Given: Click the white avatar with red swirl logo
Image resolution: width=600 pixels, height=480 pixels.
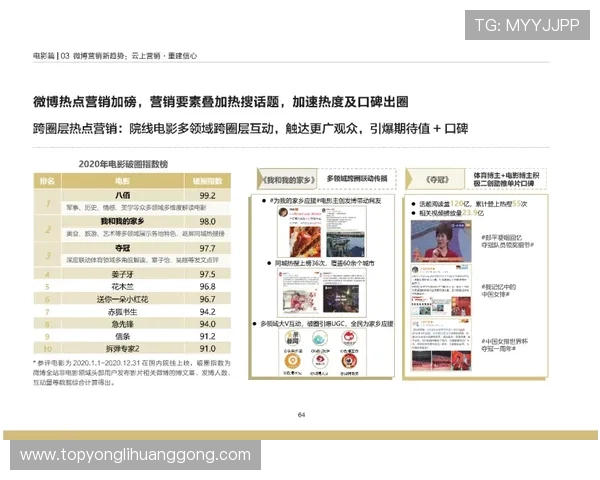Looking at the screenshot, I should coord(320,361).
